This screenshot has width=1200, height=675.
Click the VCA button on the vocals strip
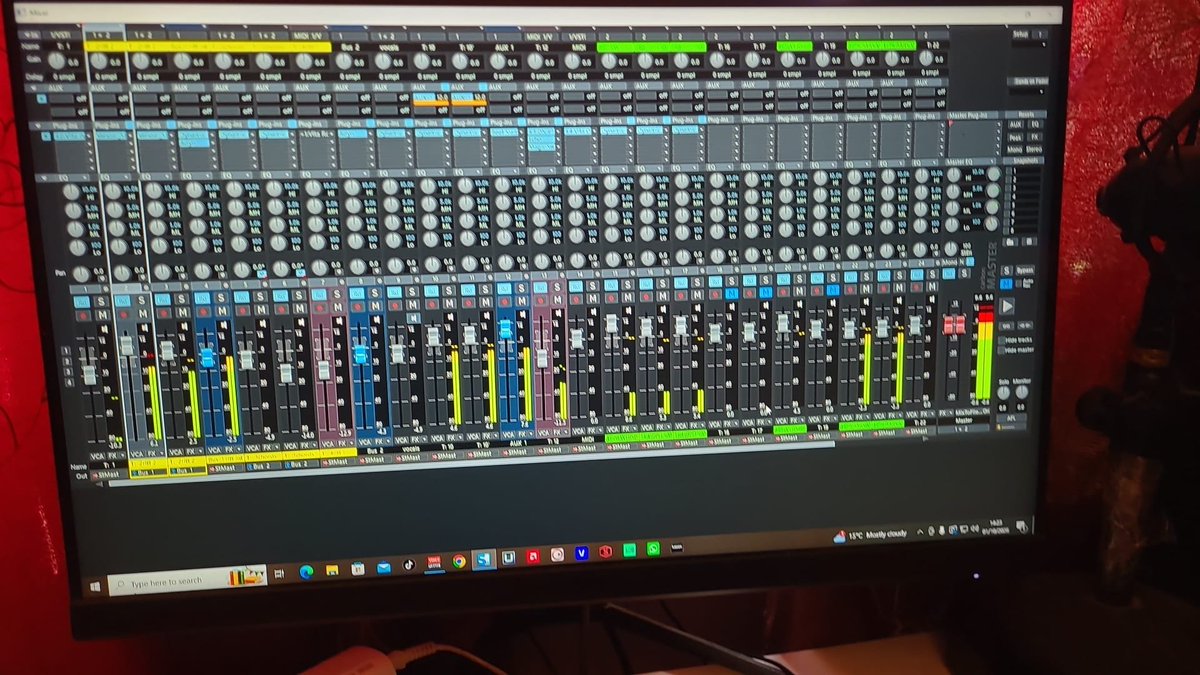[401, 440]
